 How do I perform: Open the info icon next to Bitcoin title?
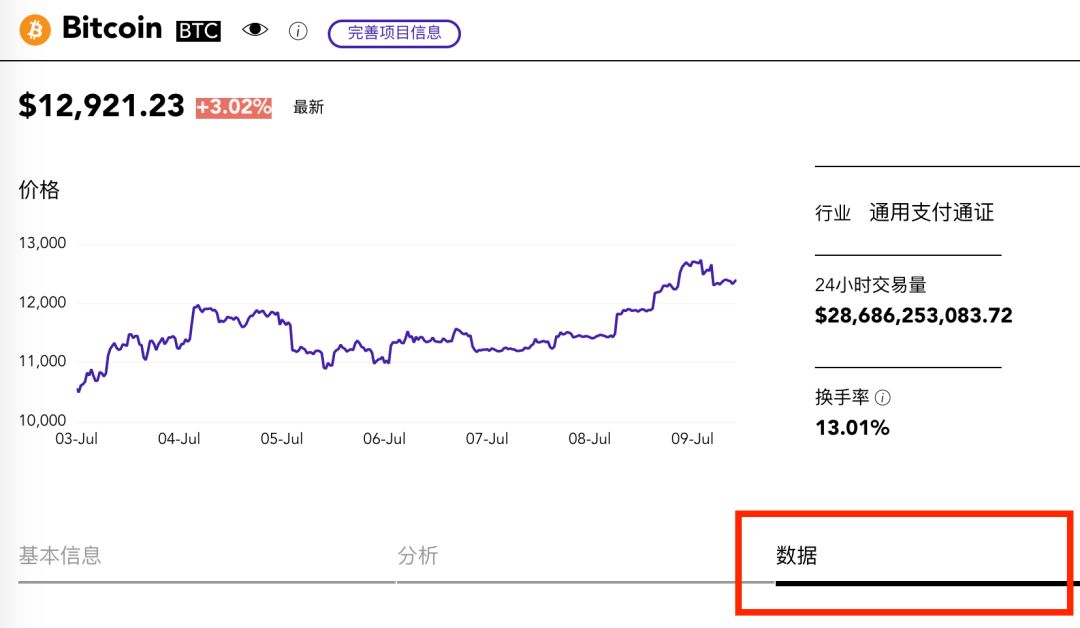pos(298,31)
